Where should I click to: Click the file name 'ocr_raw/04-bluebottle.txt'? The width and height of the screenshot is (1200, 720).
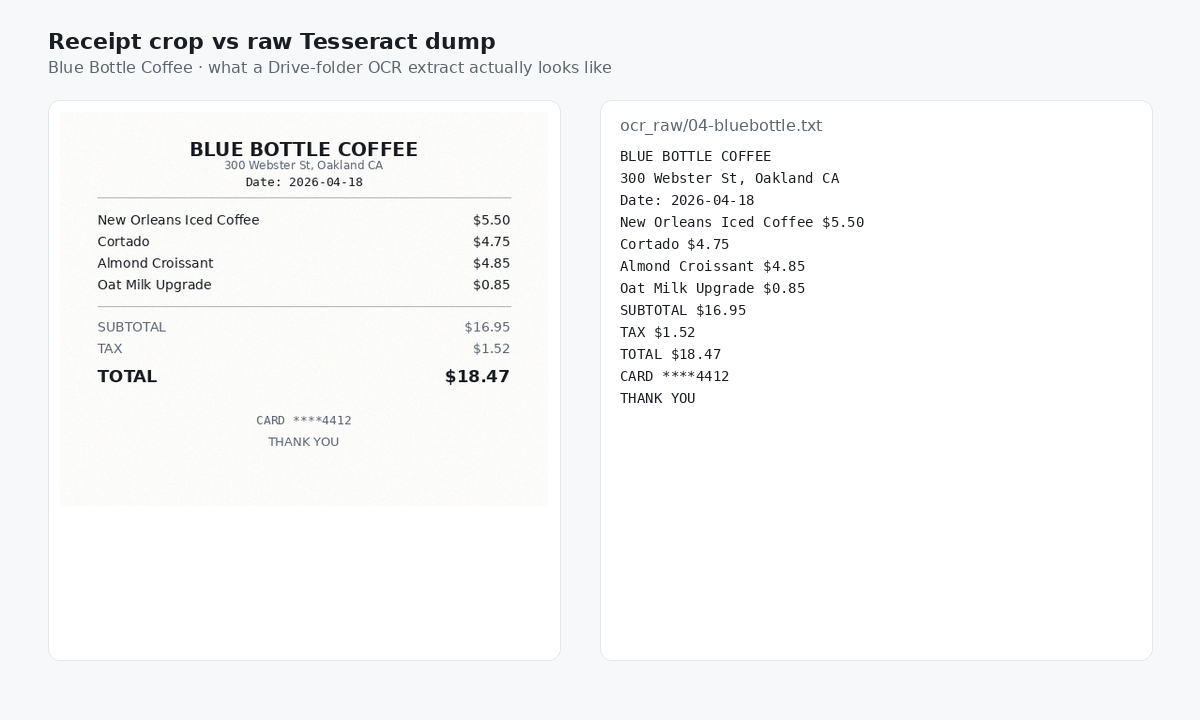721,126
